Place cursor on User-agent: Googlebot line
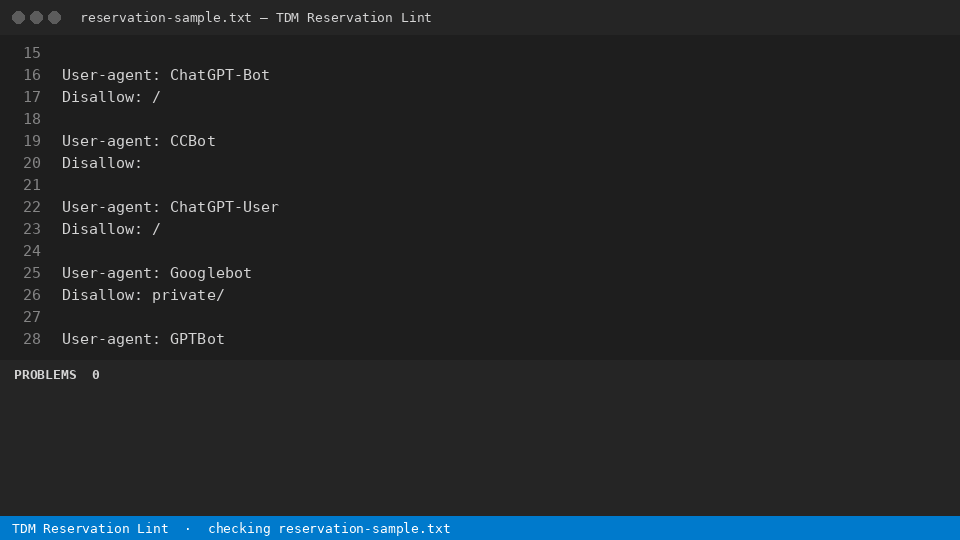The height and width of the screenshot is (540, 960). [157, 273]
